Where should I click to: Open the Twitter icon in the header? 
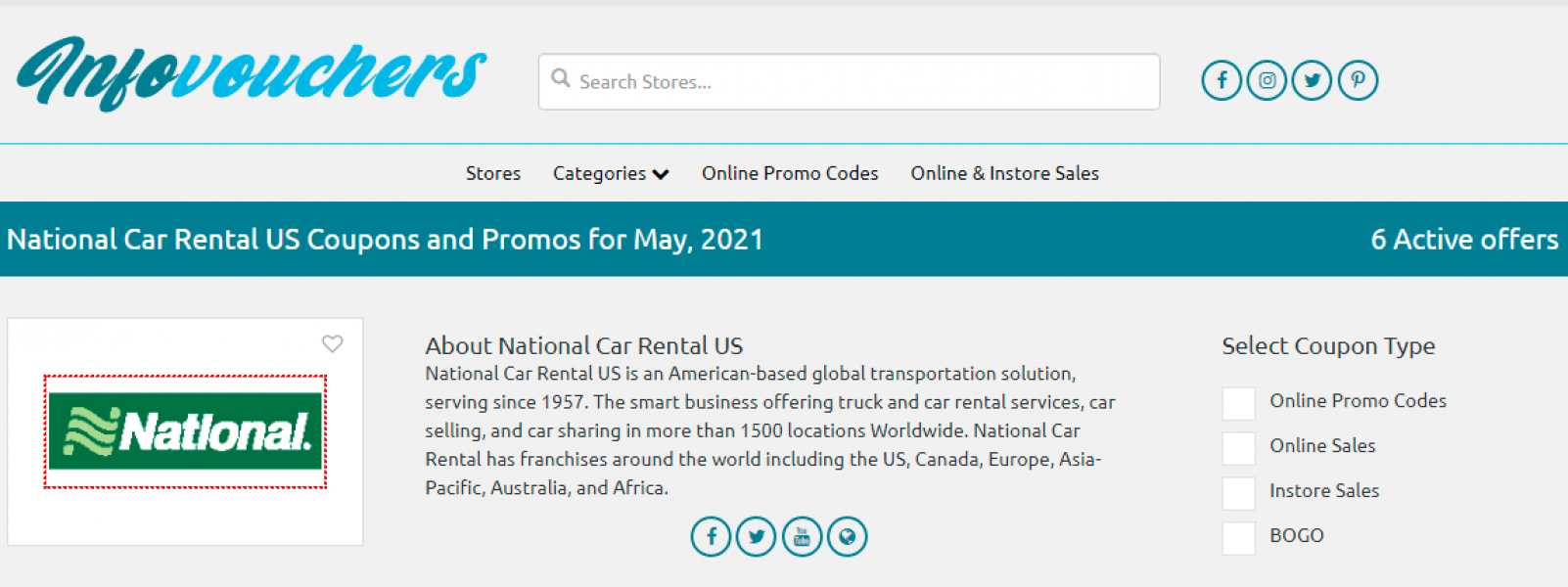tap(1312, 80)
